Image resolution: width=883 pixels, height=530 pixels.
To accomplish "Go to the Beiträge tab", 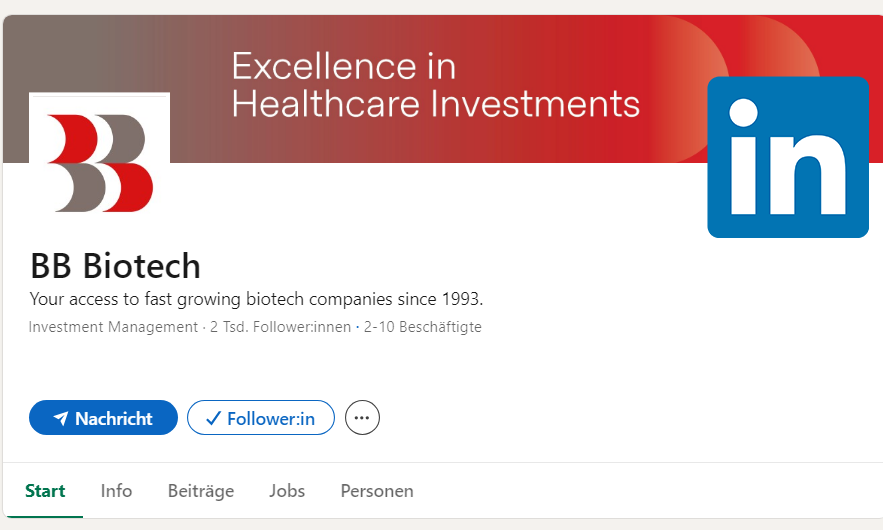I will (200, 491).
